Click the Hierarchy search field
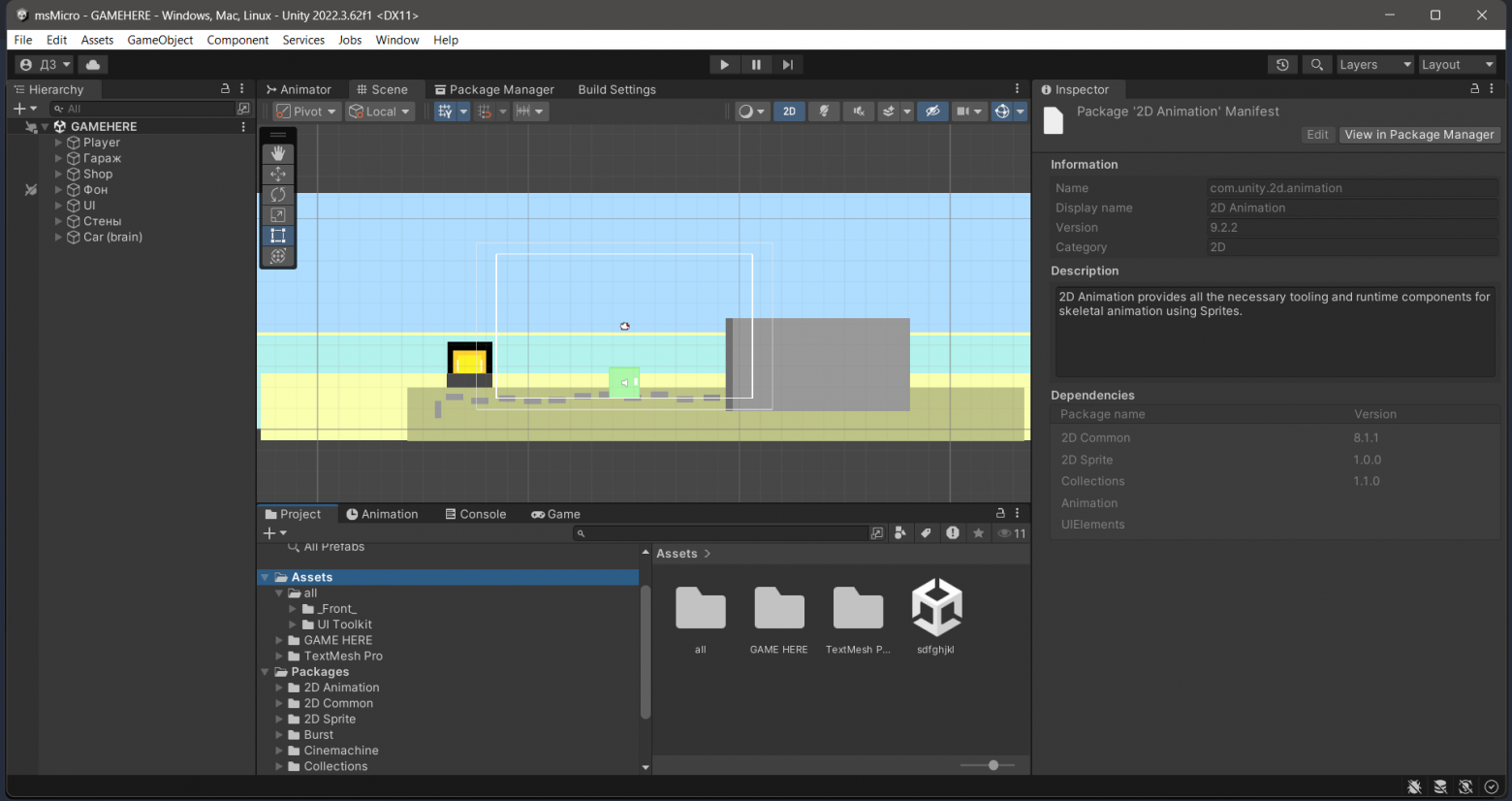 point(142,109)
